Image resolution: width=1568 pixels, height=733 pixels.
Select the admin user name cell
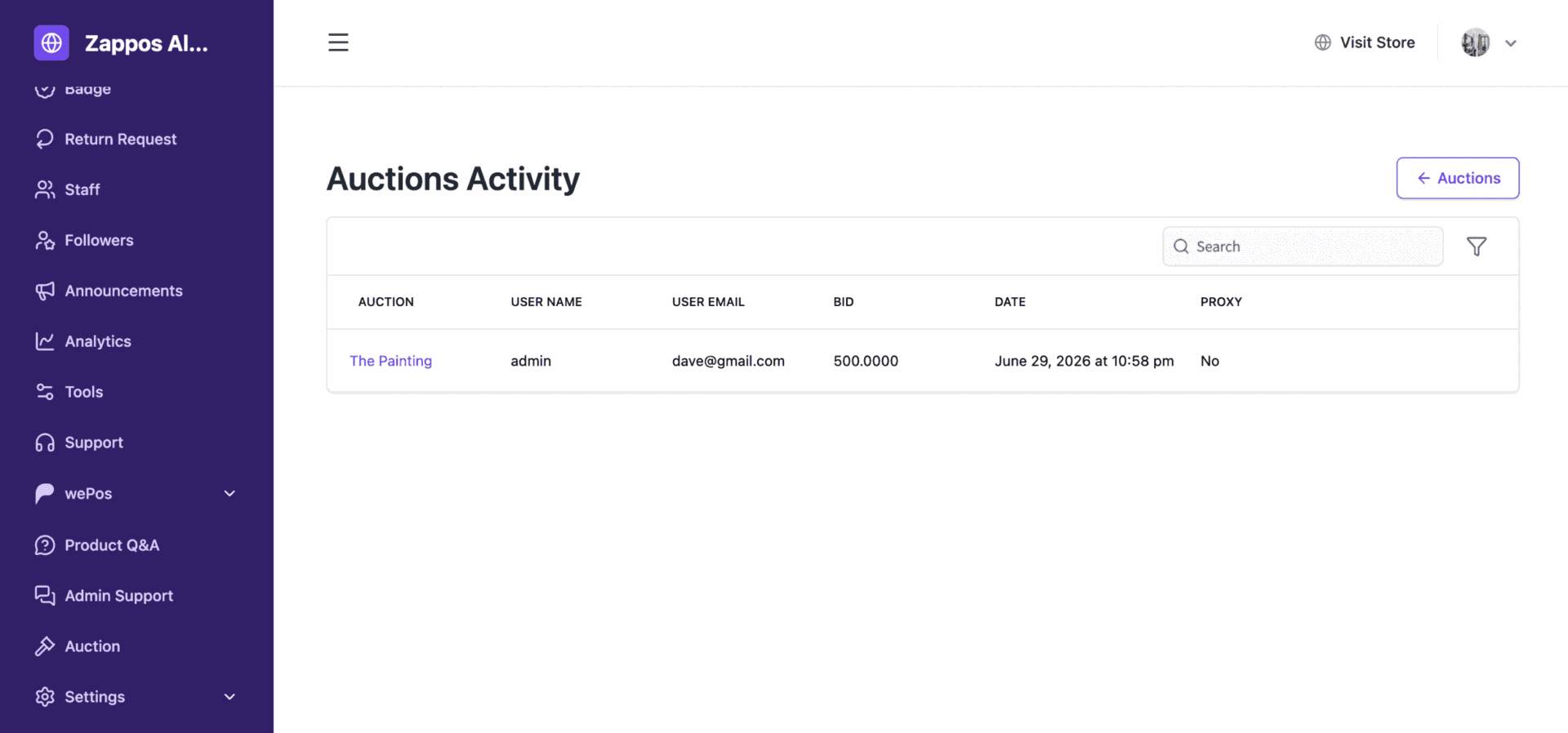coord(531,361)
